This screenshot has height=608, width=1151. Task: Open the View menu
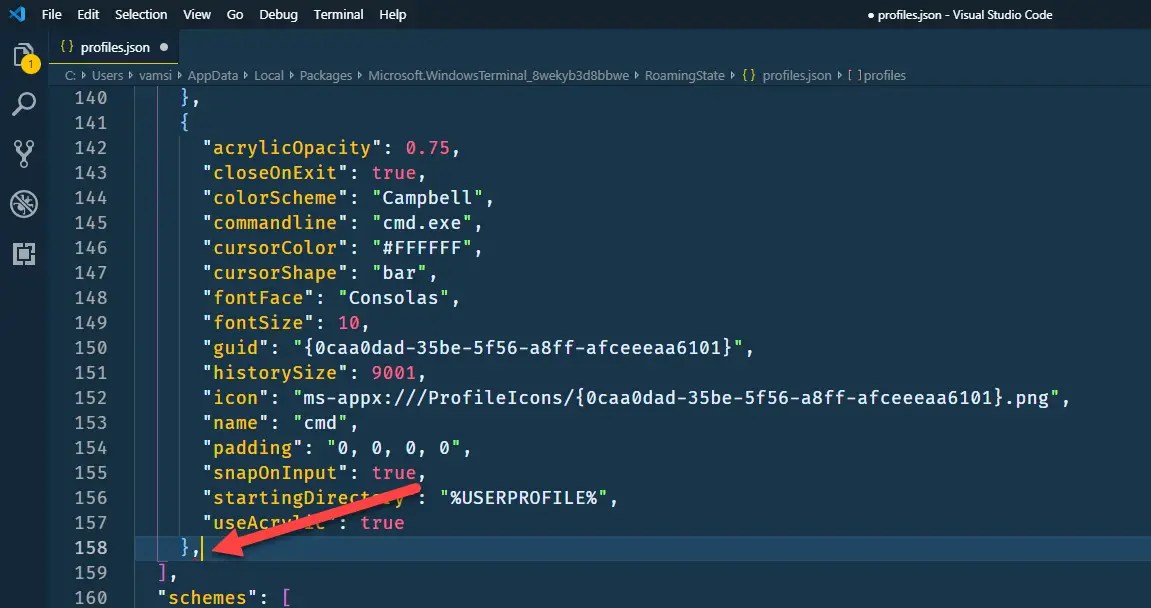[197, 15]
